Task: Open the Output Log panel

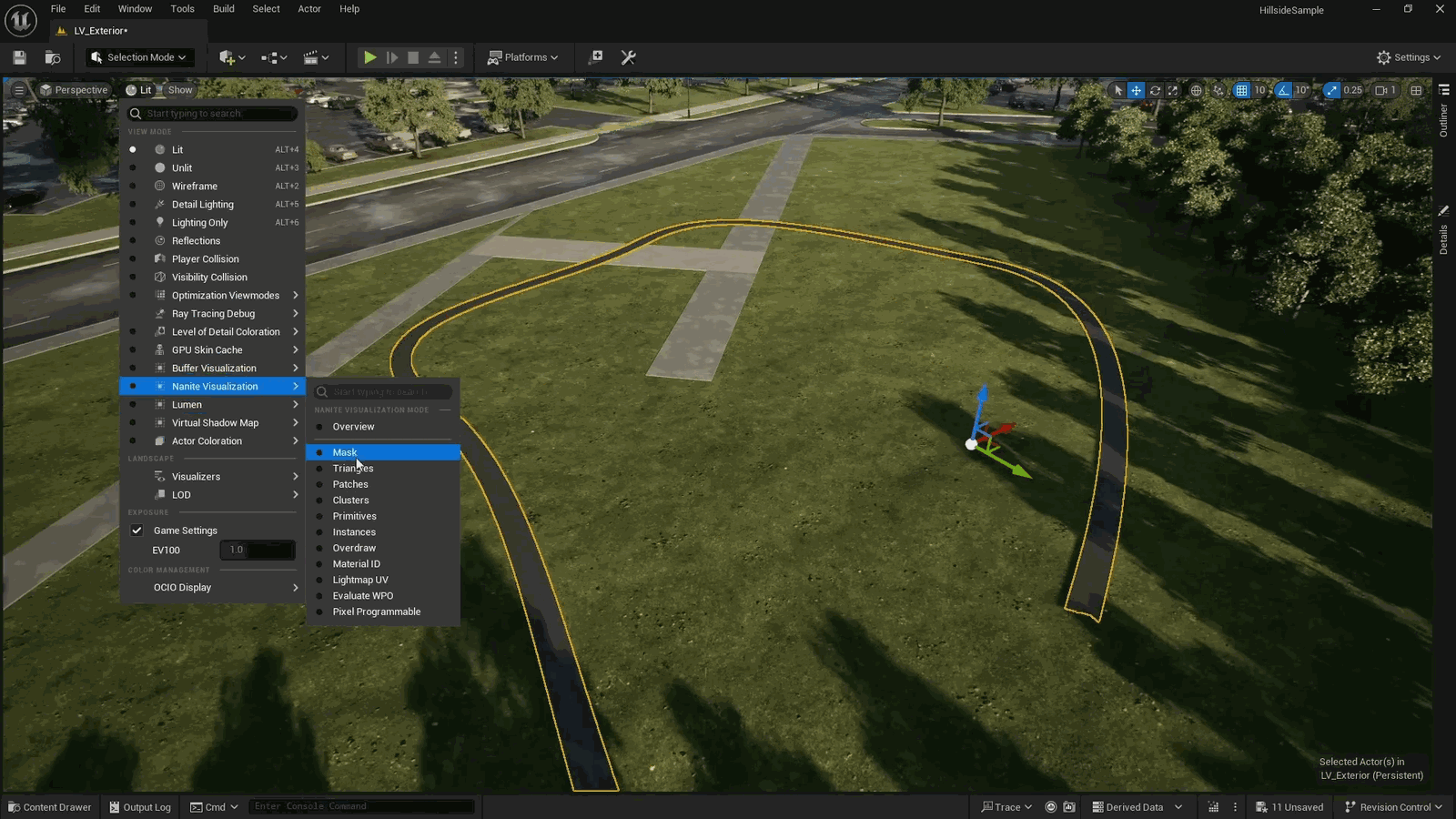Action: point(140,807)
